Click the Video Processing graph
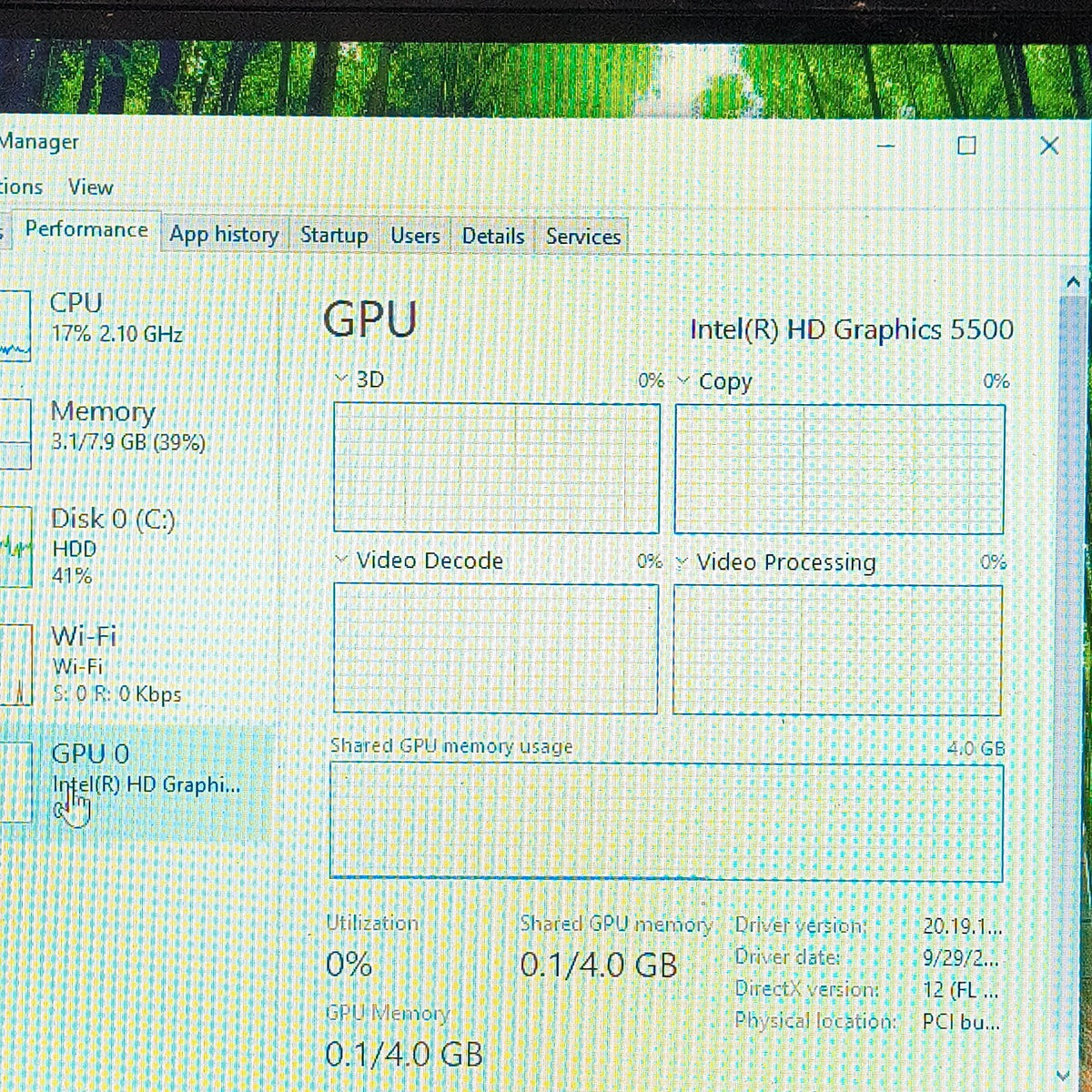Viewport: 1092px width, 1092px height. coord(837,650)
